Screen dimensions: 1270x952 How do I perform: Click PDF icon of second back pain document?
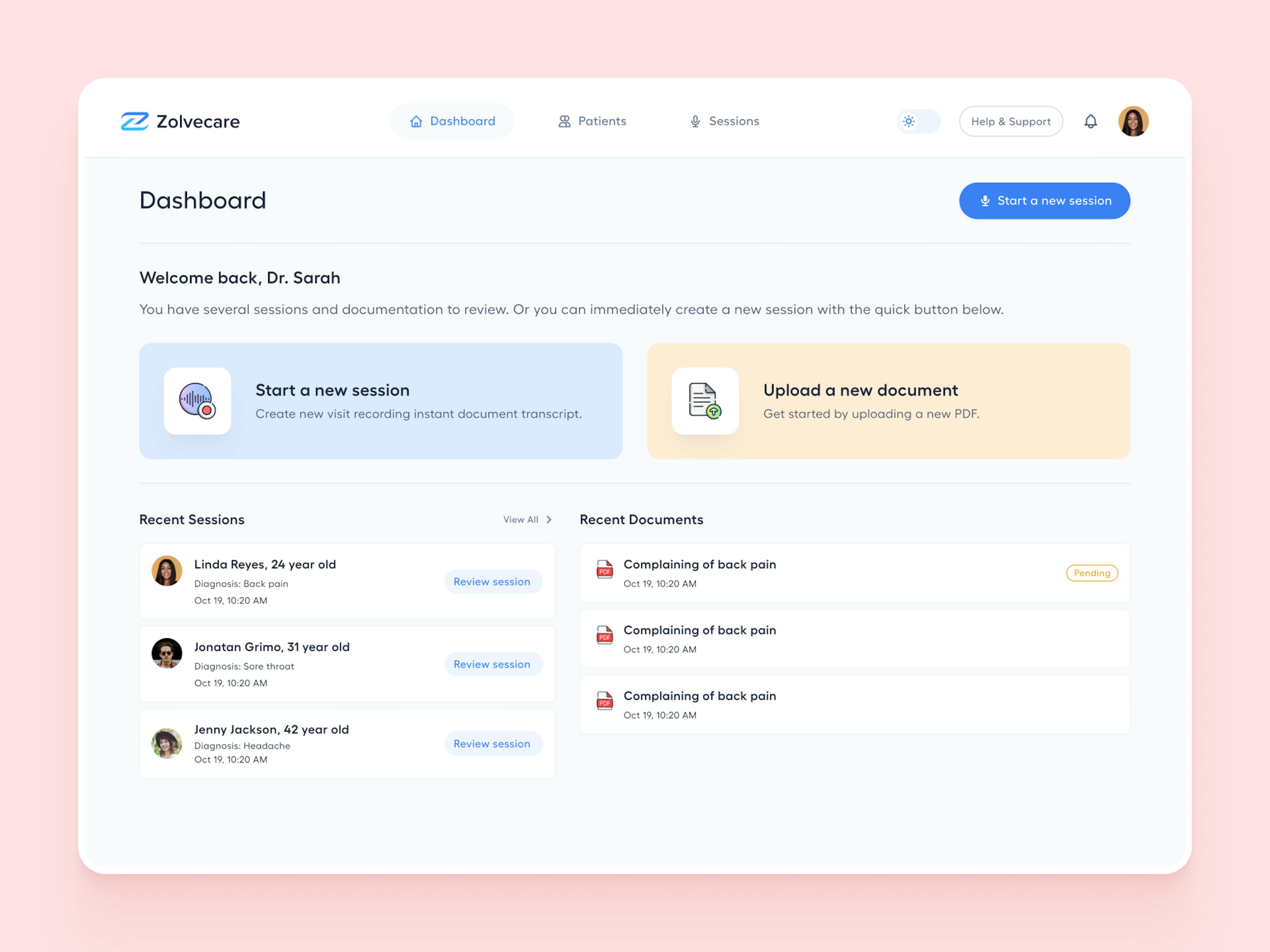point(605,635)
